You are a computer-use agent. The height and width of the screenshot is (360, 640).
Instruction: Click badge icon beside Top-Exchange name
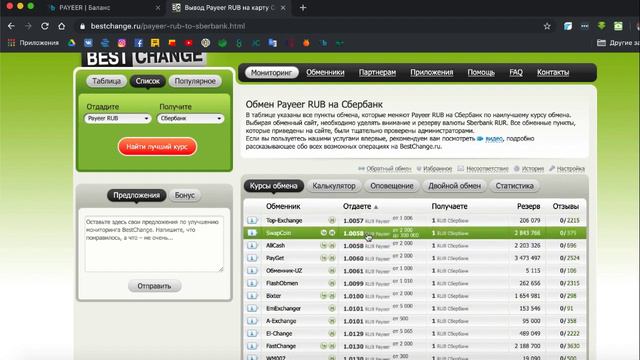click(x=332, y=220)
